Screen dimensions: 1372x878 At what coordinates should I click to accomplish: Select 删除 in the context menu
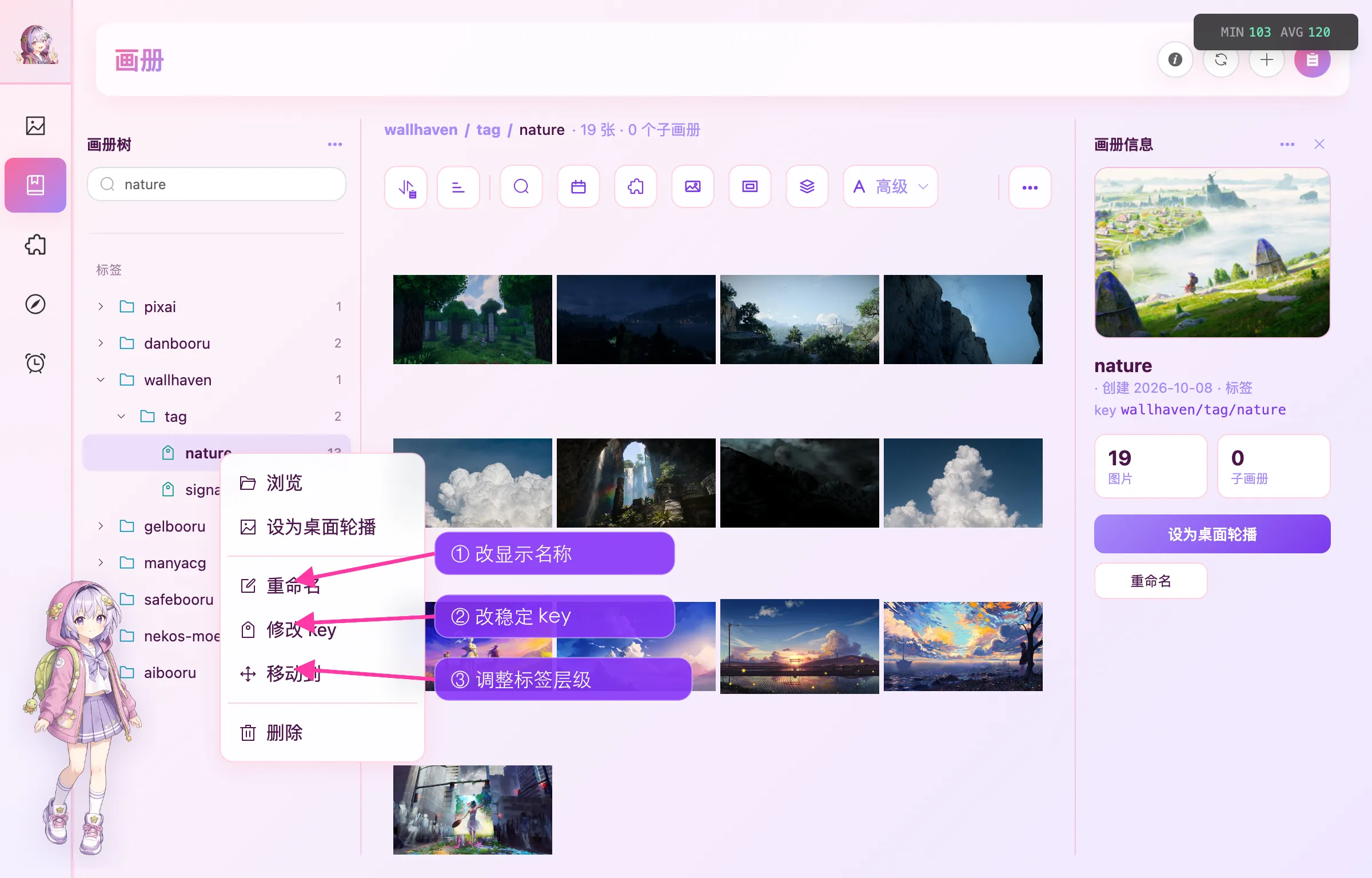(322, 732)
